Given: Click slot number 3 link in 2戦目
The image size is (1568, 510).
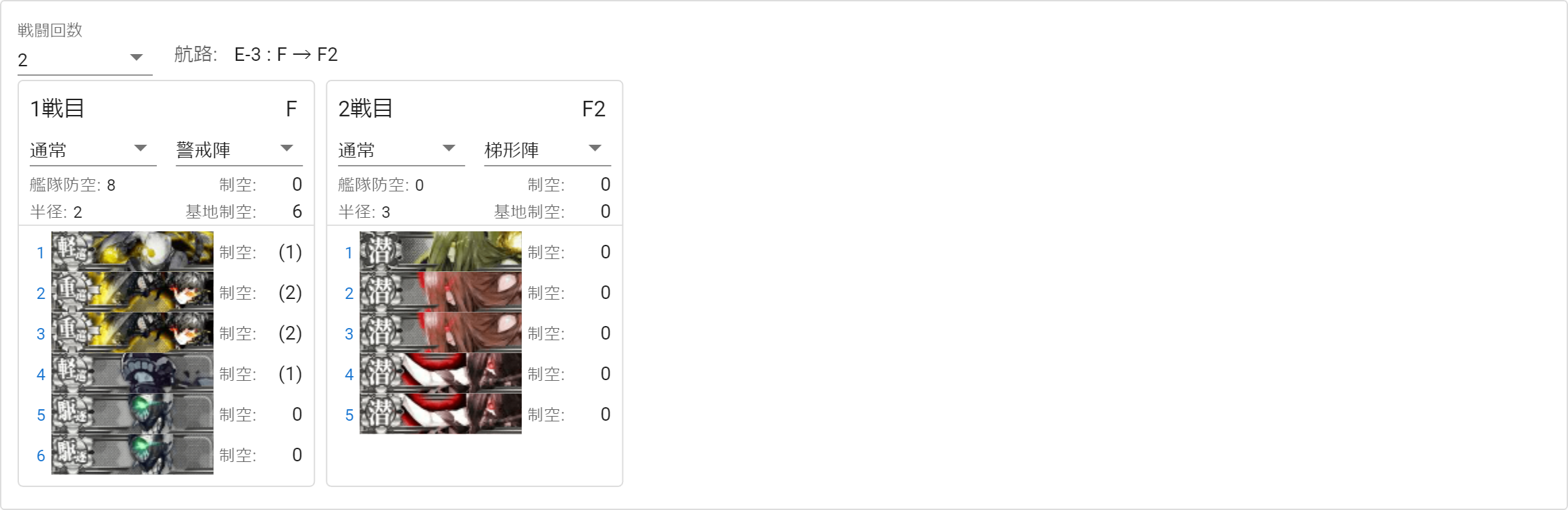Looking at the screenshot, I should click(x=349, y=334).
